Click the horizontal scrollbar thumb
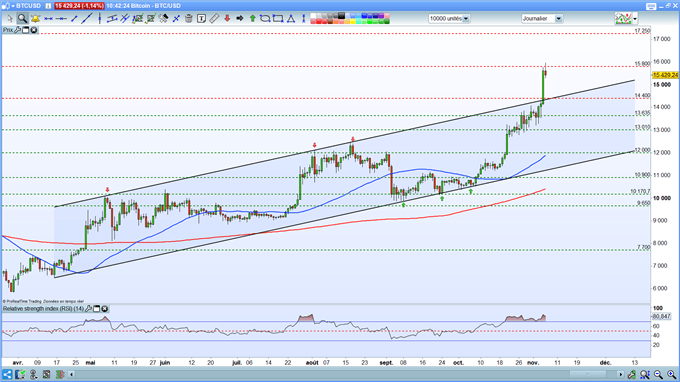This screenshot has height=382, width=680. click(x=588, y=374)
